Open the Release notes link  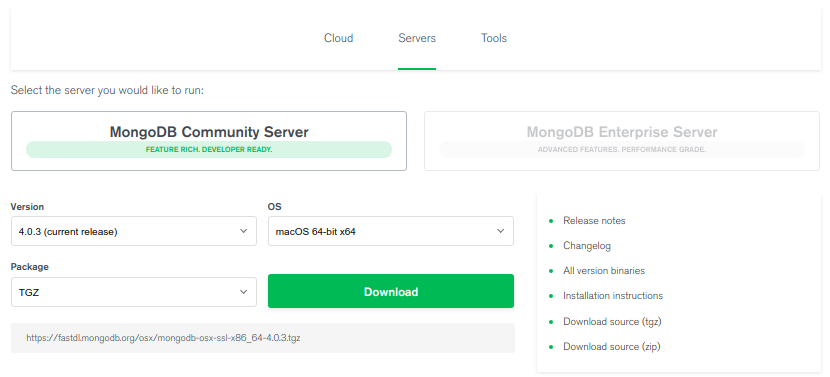tap(594, 221)
